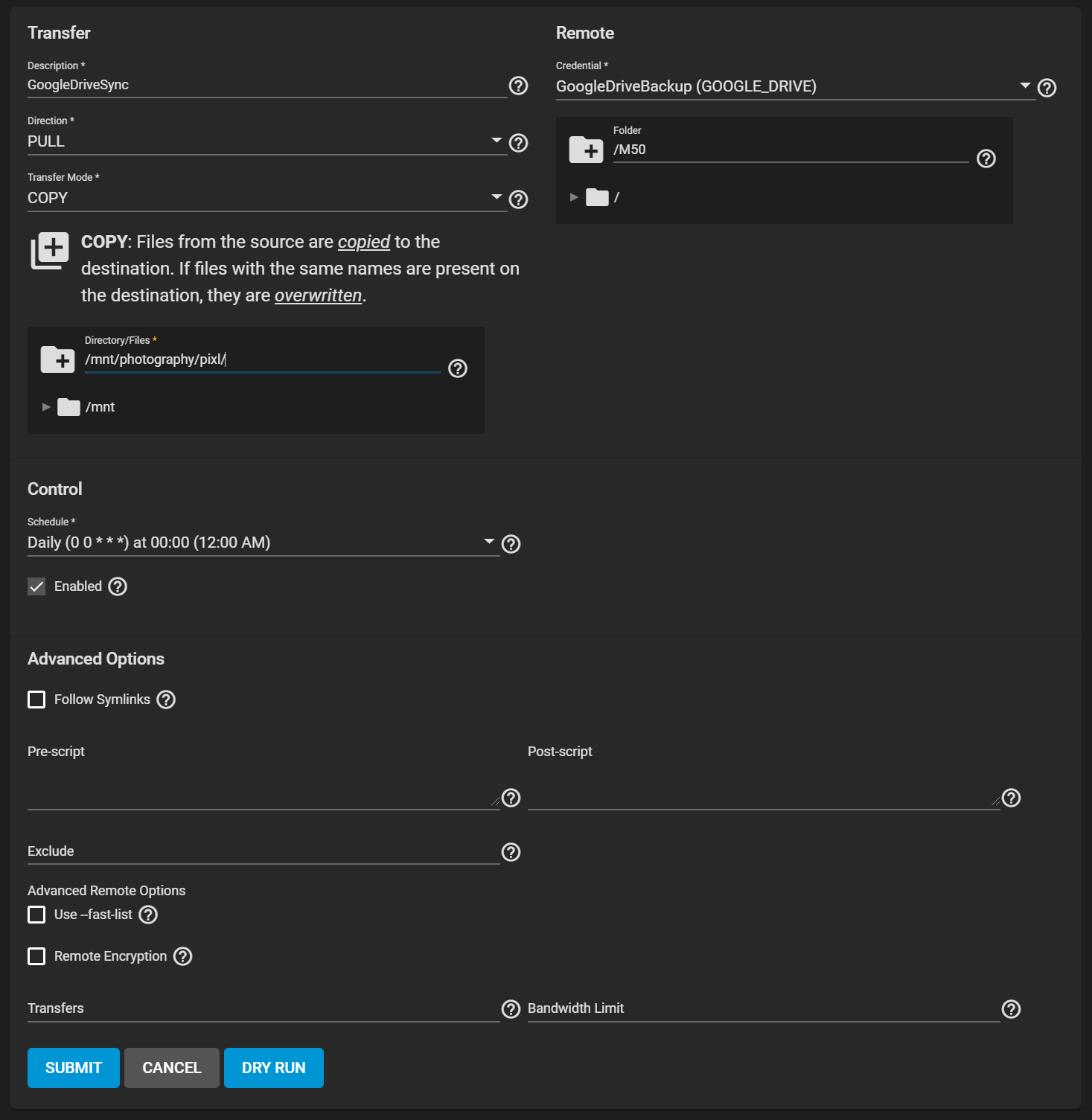The width and height of the screenshot is (1092, 1120).
Task: View help for Bandwidth Limit
Action: click(x=1011, y=1009)
